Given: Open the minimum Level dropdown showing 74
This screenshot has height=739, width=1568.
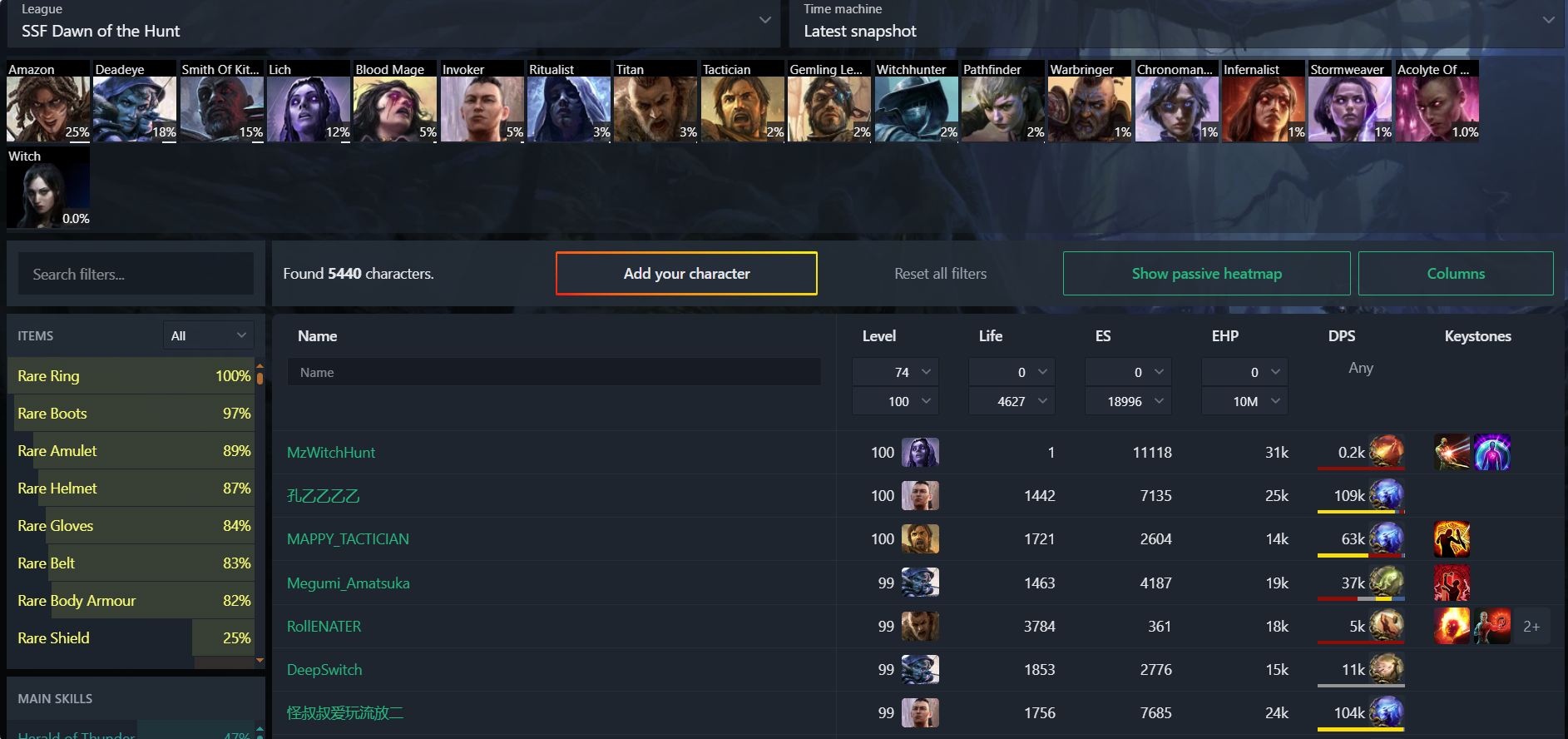Looking at the screenshot, I should tap(896, 372).
